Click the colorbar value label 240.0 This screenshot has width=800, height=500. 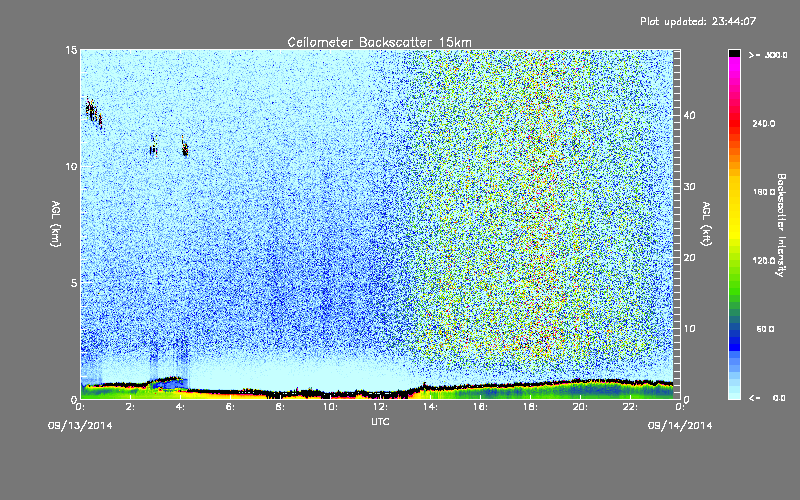click(x=764, y=124)
